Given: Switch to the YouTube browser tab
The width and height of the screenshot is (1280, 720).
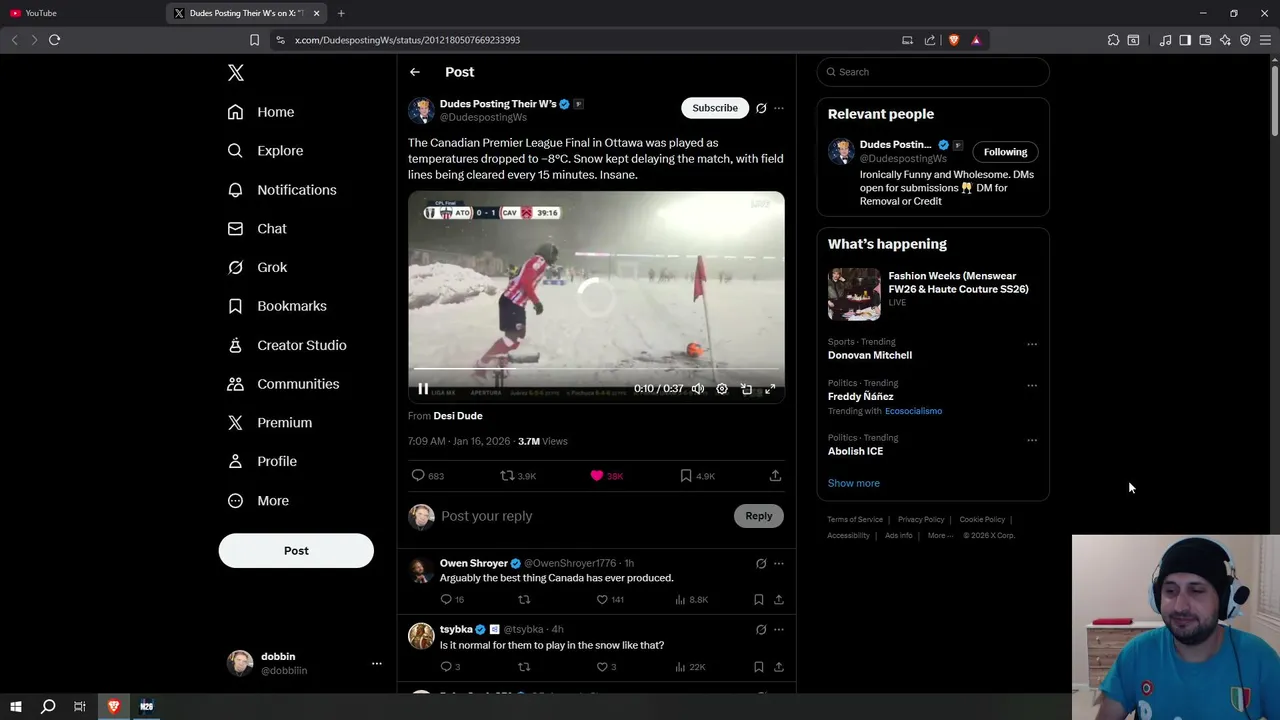Looking at the screenshot, I should pyautogui.click(x=82, y=13).
